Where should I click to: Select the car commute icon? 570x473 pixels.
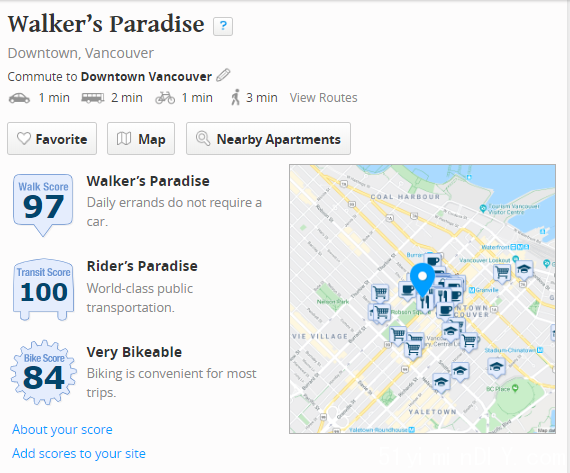click(x=19, y=98)
